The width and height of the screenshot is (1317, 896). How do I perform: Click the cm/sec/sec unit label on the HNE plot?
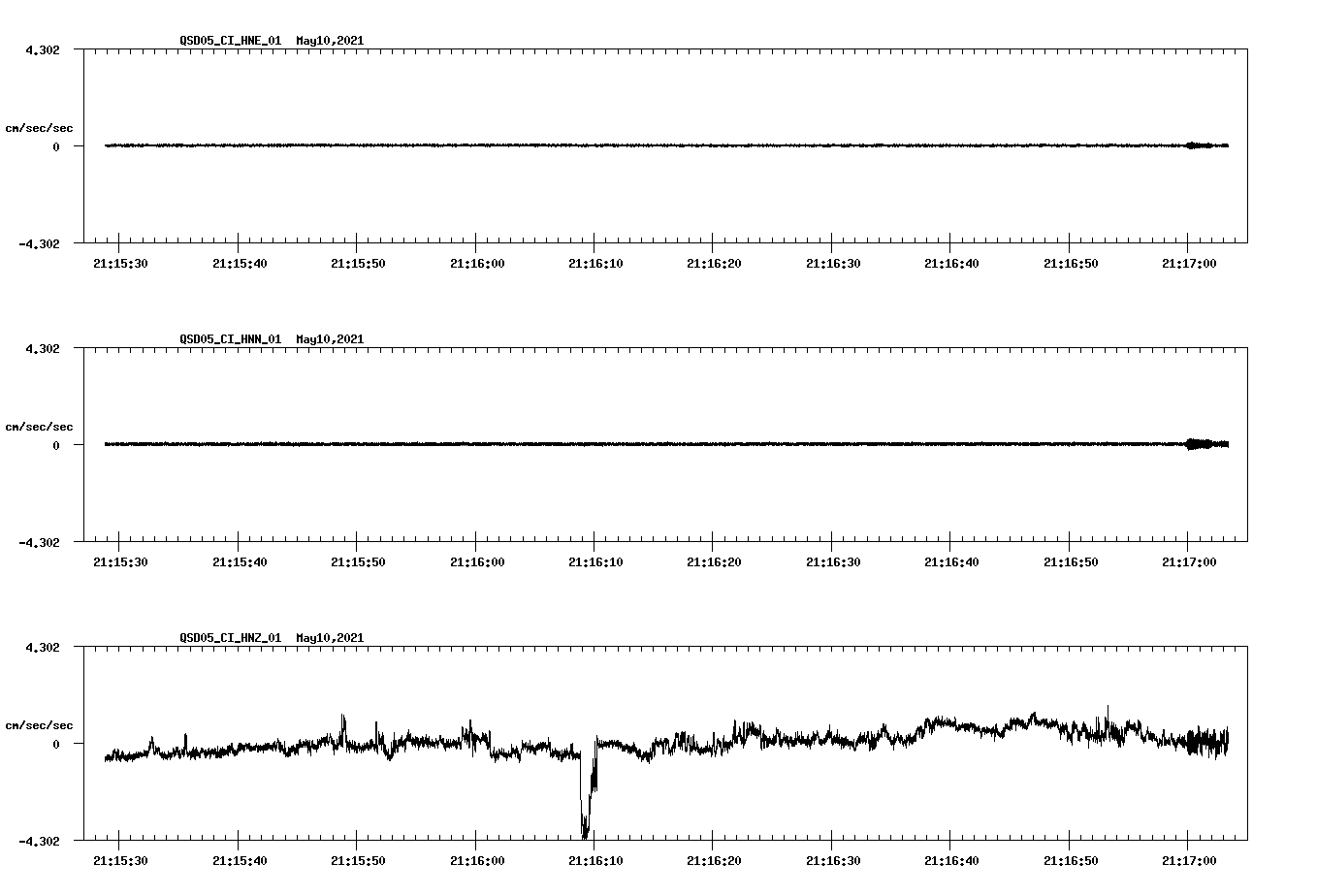point(39,127)
